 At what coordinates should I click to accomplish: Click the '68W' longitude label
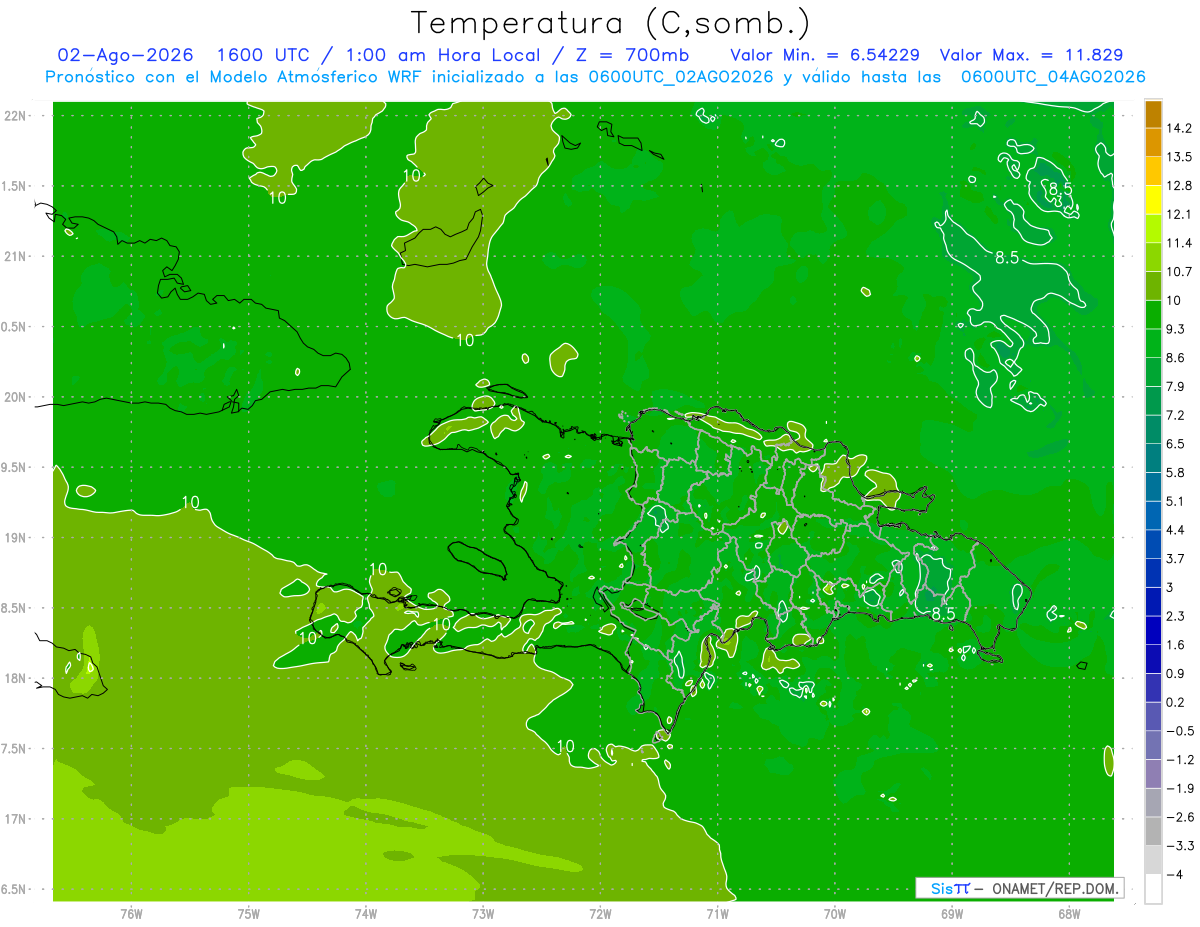(1069, 913)
